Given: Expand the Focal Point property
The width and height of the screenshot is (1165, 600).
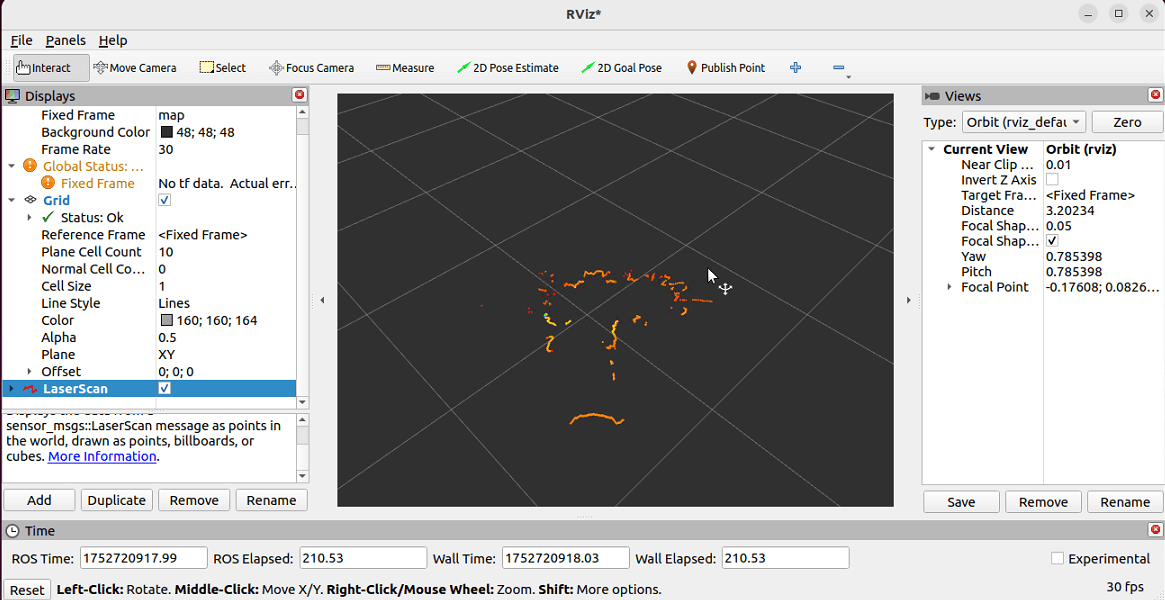Looking at the screenshot, I should point(949,287).
